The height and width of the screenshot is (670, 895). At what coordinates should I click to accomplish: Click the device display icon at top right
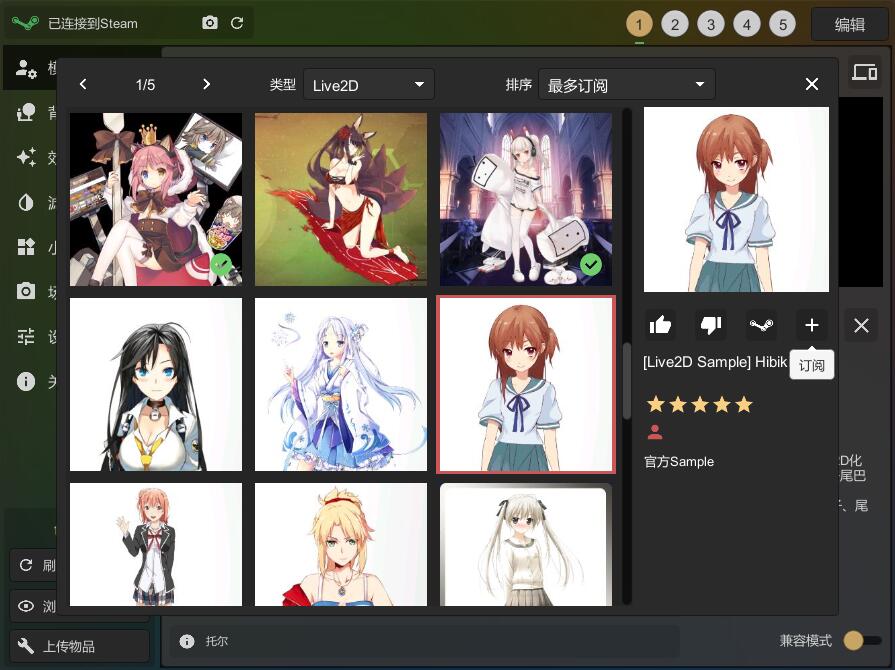864,72
